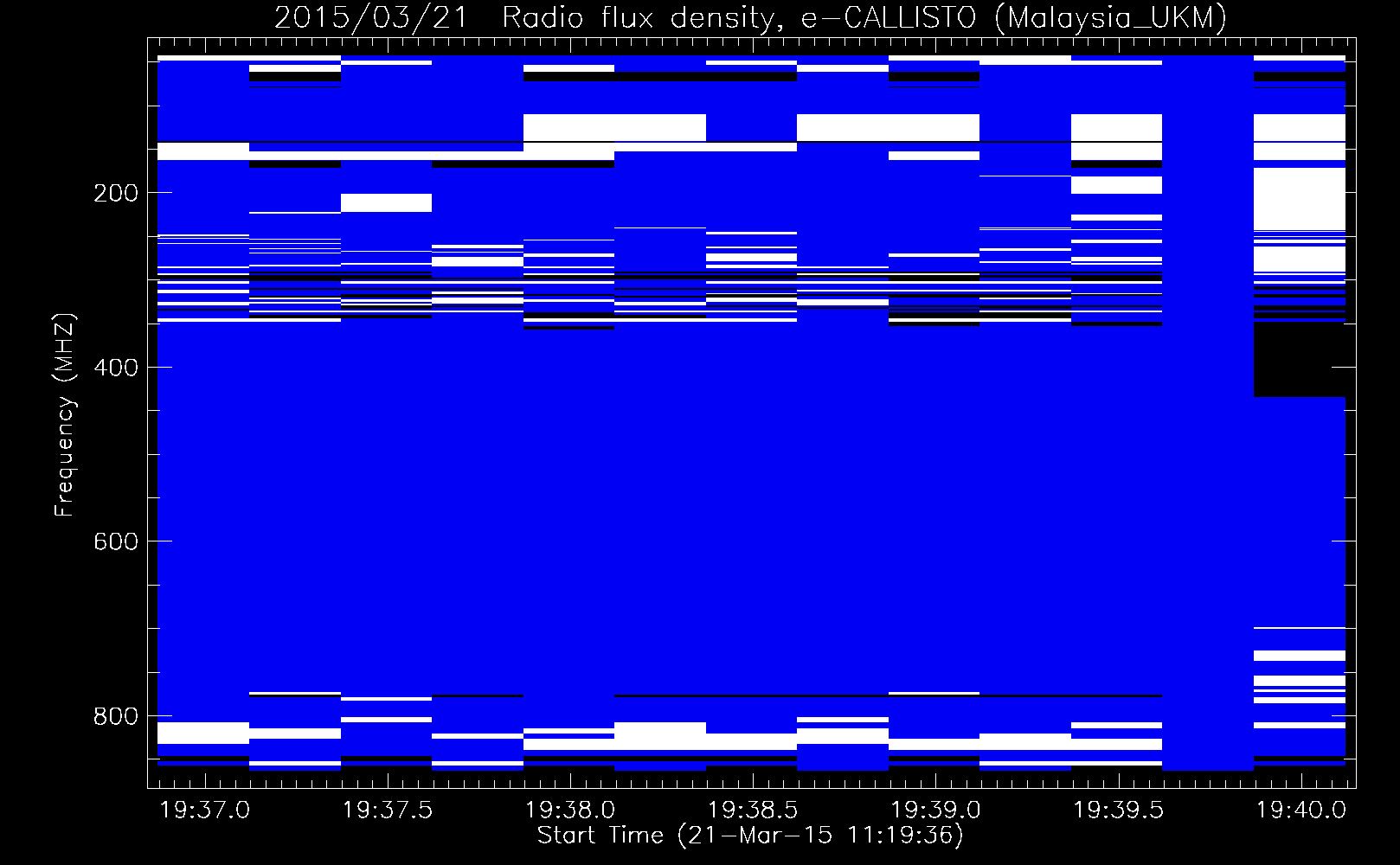
Task: Click the 19:39.0 time tick label
Action: (x=935, y=811)
